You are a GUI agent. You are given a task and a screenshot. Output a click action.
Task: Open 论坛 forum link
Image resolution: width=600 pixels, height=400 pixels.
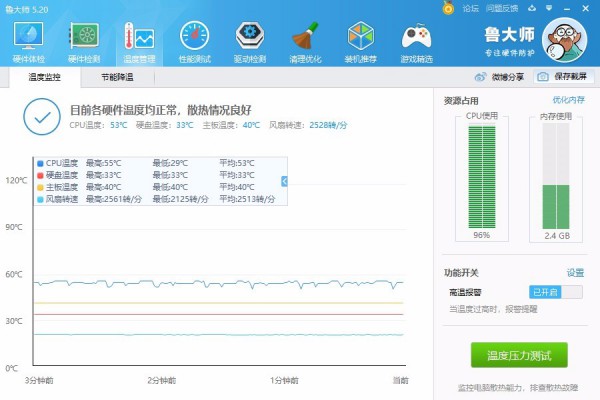pos(470,8)
